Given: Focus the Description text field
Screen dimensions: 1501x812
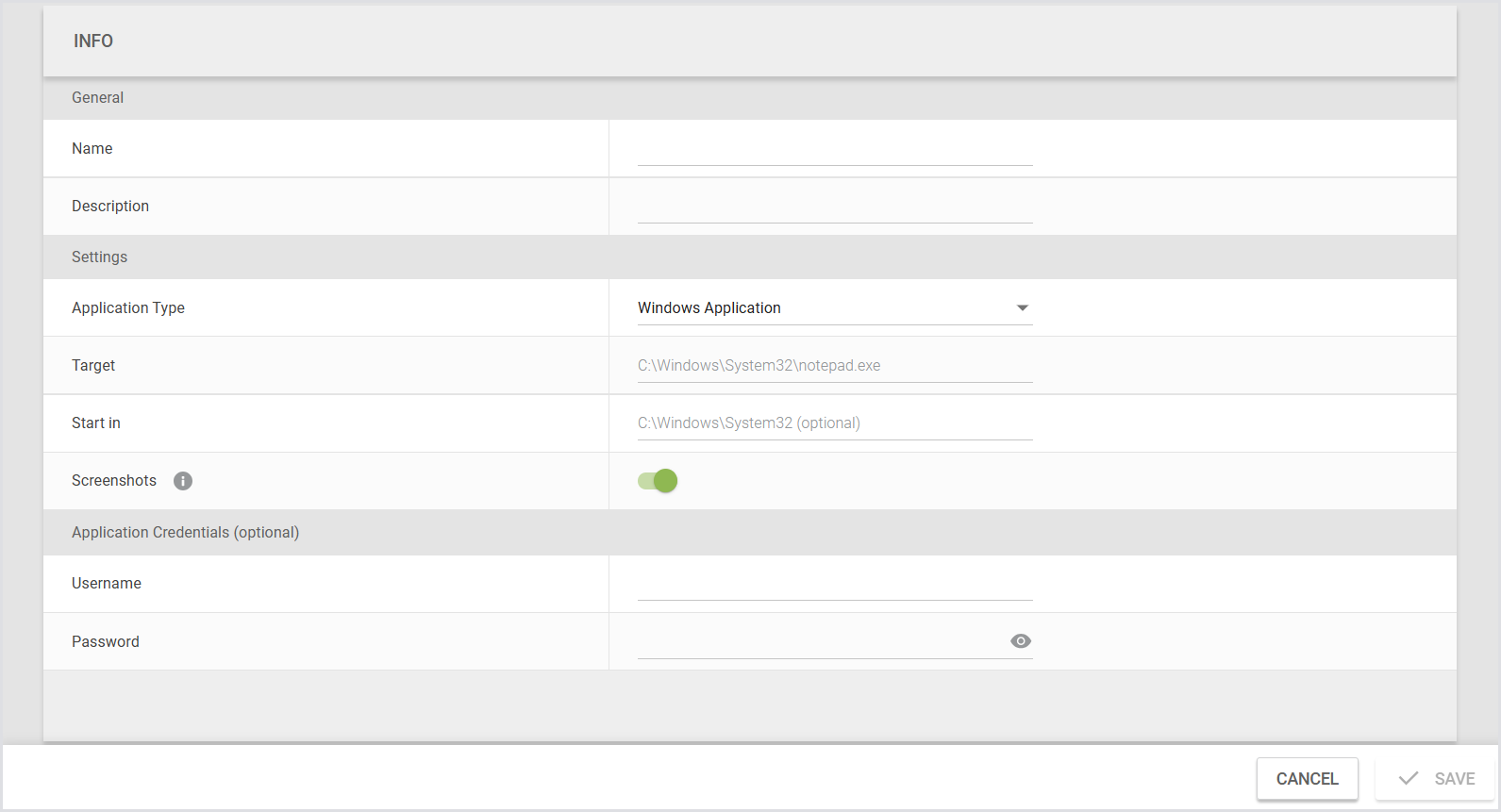Looking at the screenshot, I should pyautogui.click(x=834, y=207).
